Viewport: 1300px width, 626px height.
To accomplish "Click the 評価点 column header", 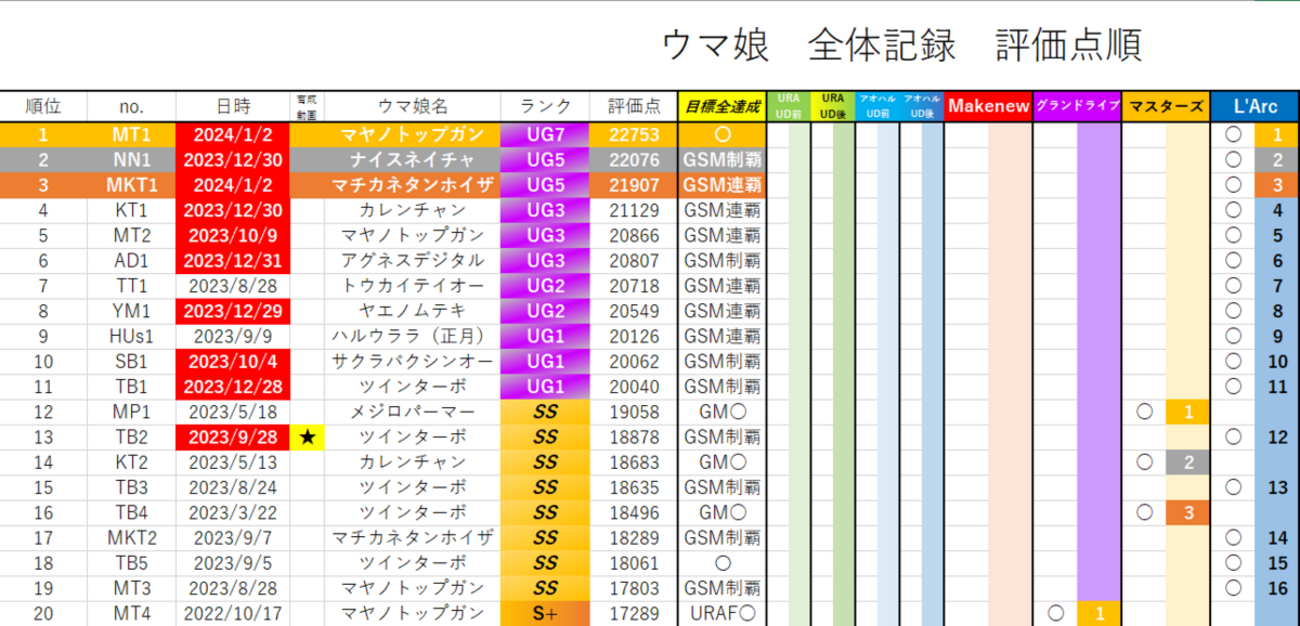I will pos(633,107).
